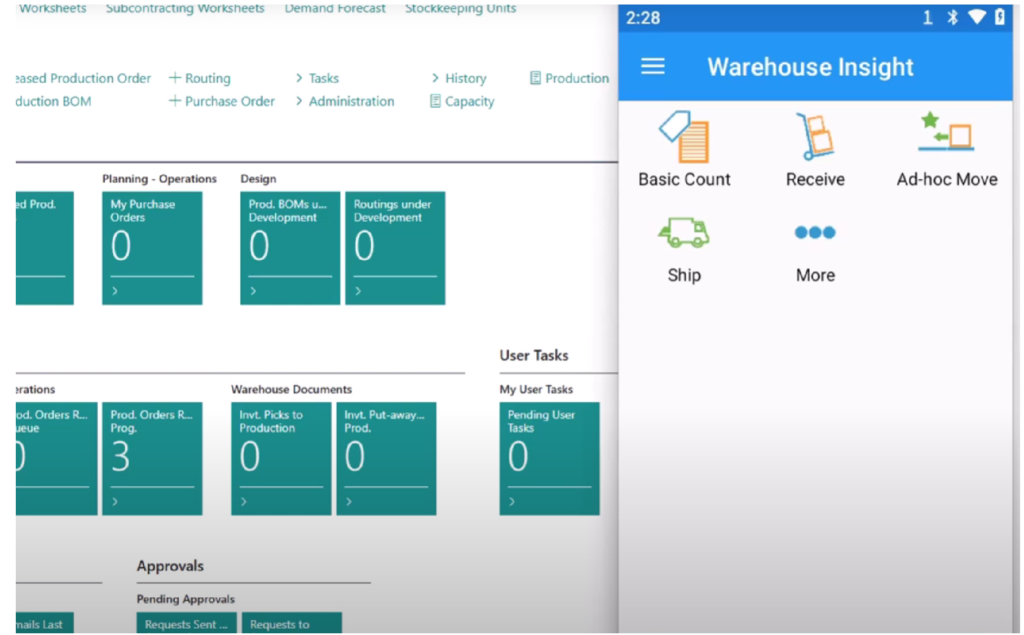
Task: Open the Requests Sent tile under Approvals
Action: 187,623
